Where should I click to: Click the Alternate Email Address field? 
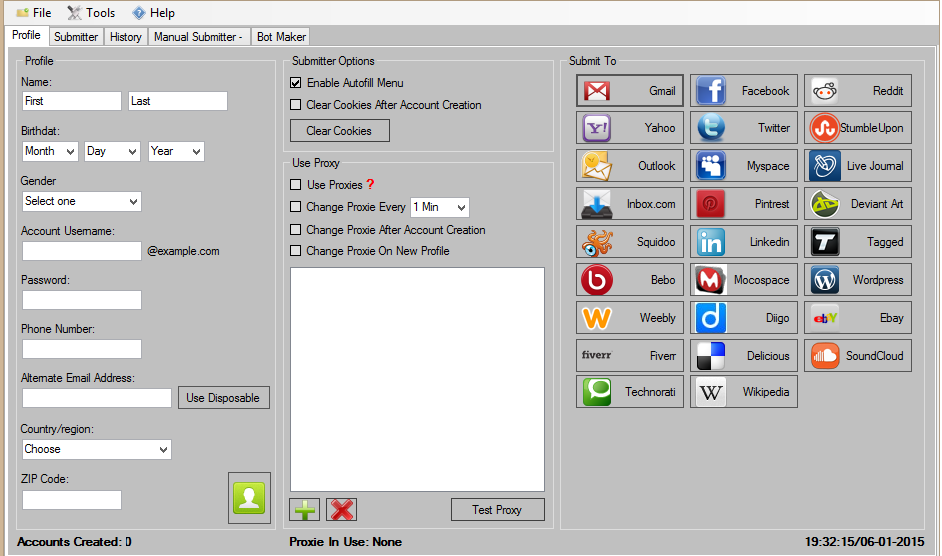click(x=97, y=398)
